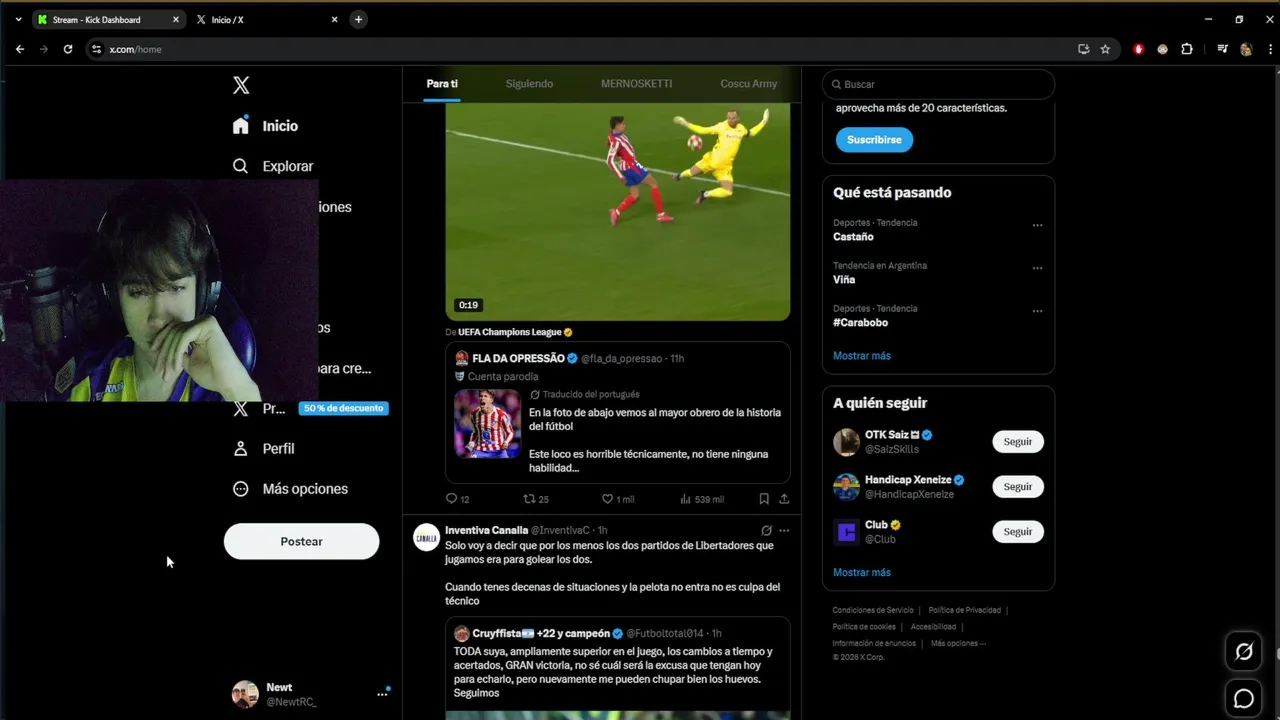Screen dimensions: 1280x720
Task: Open options for Viña trend
Action: click(x=1037, y=268)
